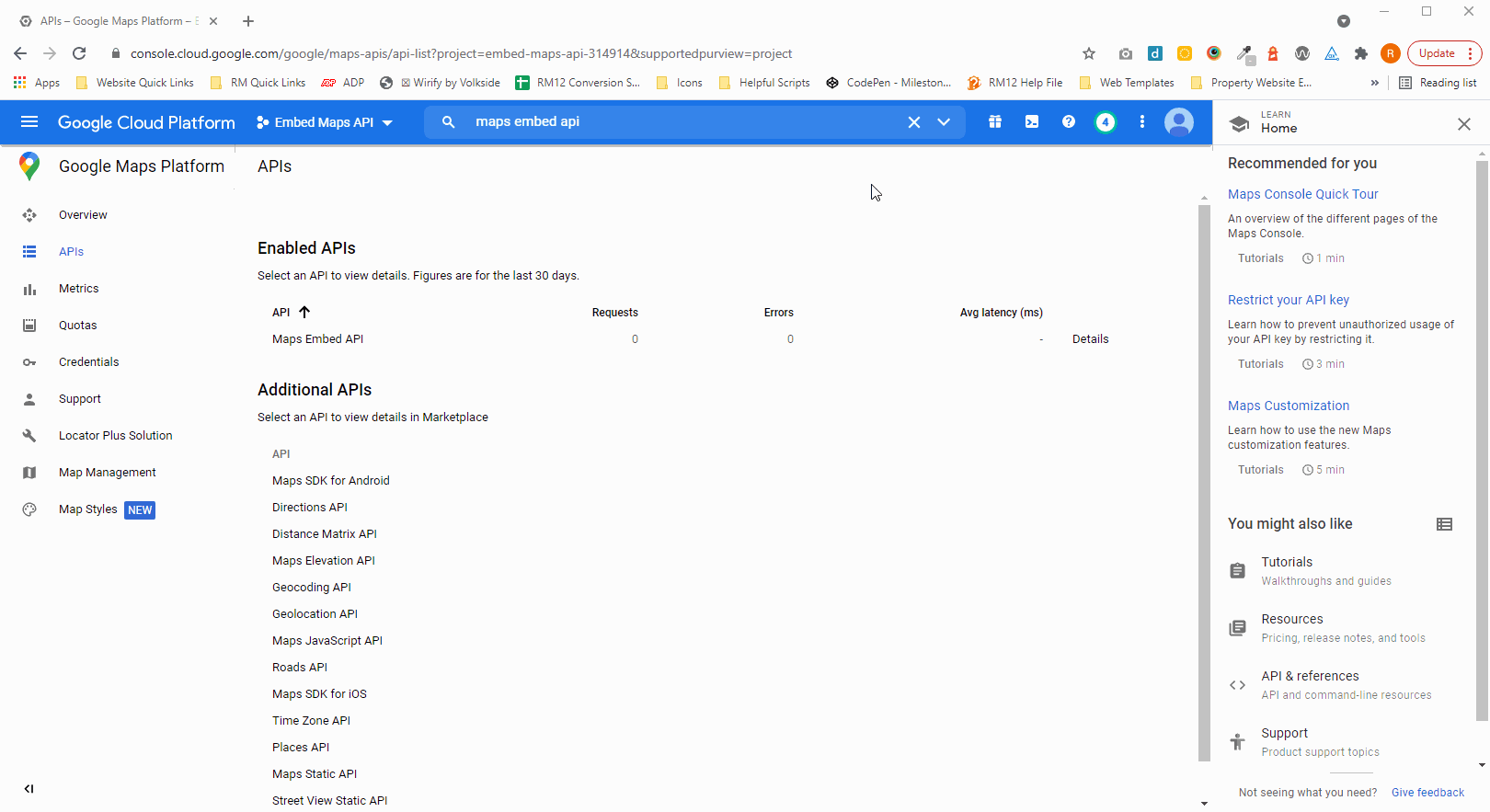1490x812 pixels.
Task: Collapse the left sidebar with arrow icon
Action: tap(29, 788)
